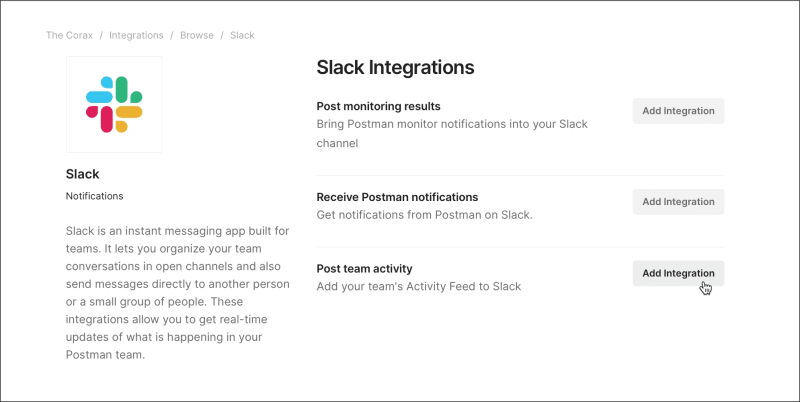Click the Post team activity title

click(x=364, y=269)
